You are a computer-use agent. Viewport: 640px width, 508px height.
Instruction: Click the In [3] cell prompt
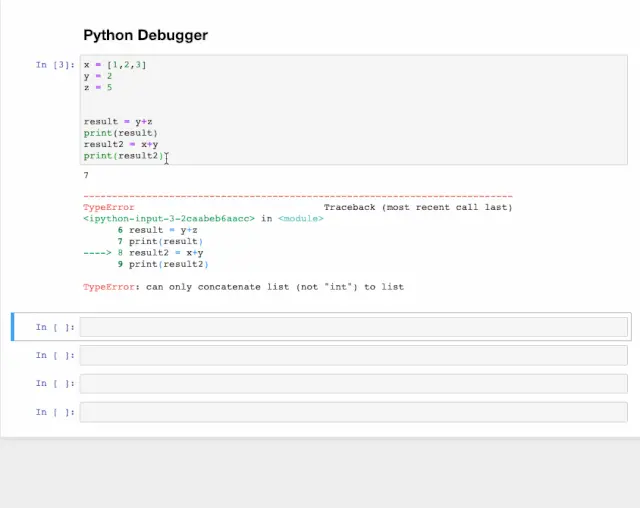55,65
